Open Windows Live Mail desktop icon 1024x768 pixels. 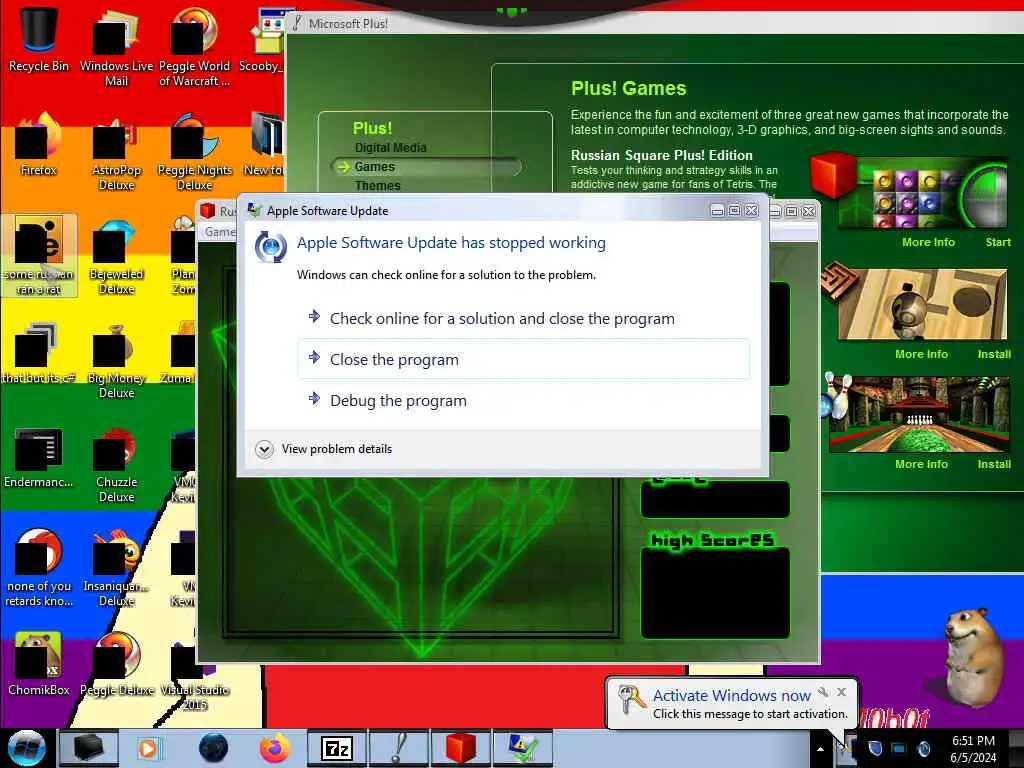(x=116, y=47)
